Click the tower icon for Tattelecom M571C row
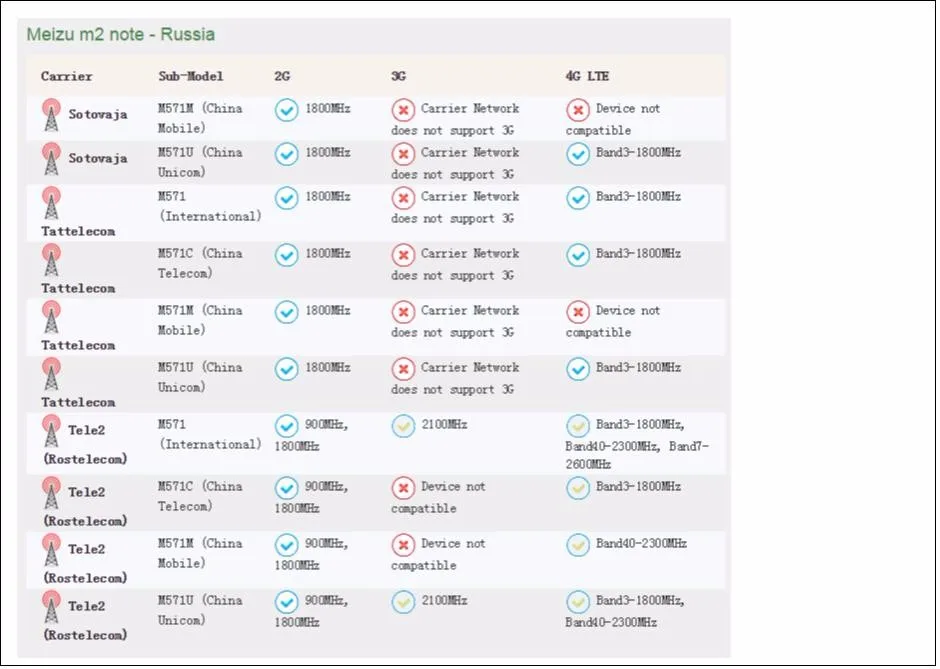The image size is (940, 669). [52, 260]
